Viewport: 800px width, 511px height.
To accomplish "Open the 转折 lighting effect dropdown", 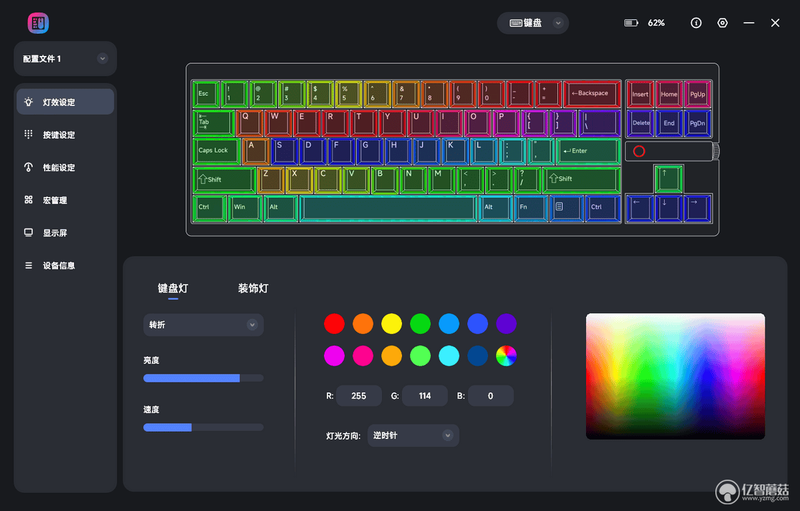I will pos(203,325).
